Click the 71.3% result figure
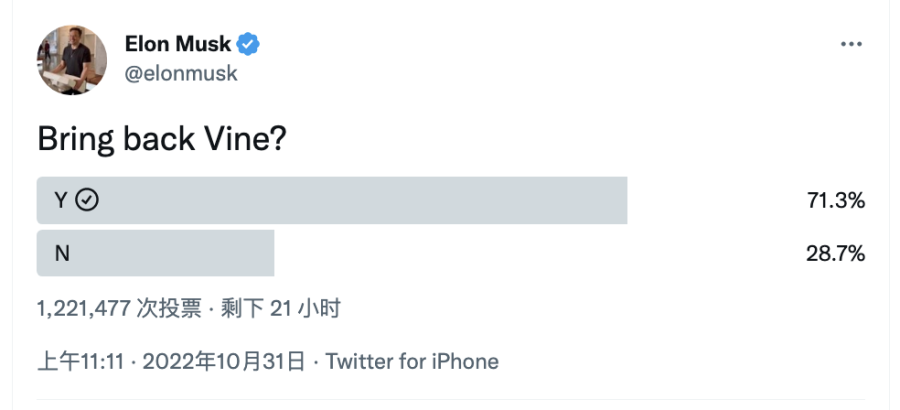 pyautogui.click(x=835, y=201)
